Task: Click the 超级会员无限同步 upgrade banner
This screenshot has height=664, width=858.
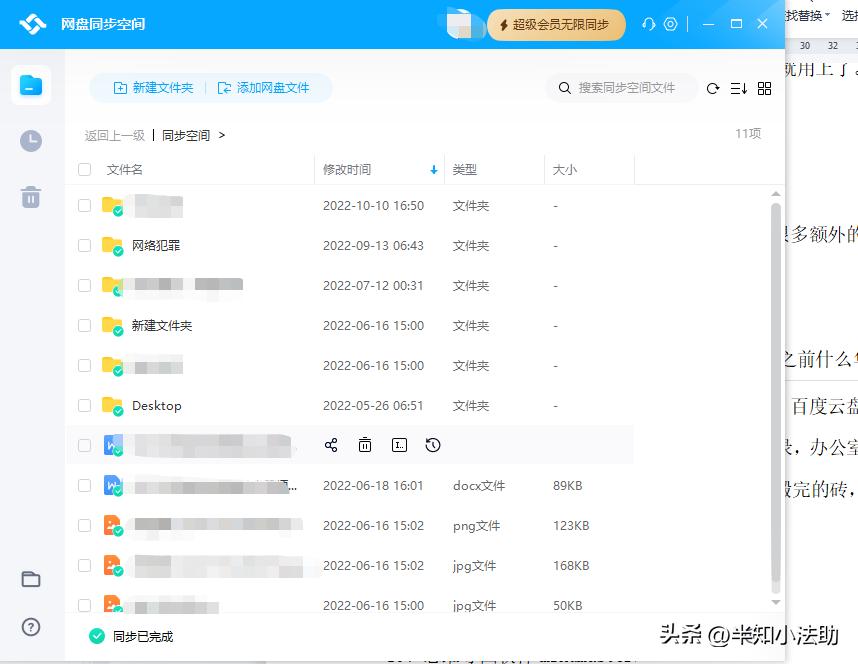Action: pyautogui.click(x=556, y=24)
